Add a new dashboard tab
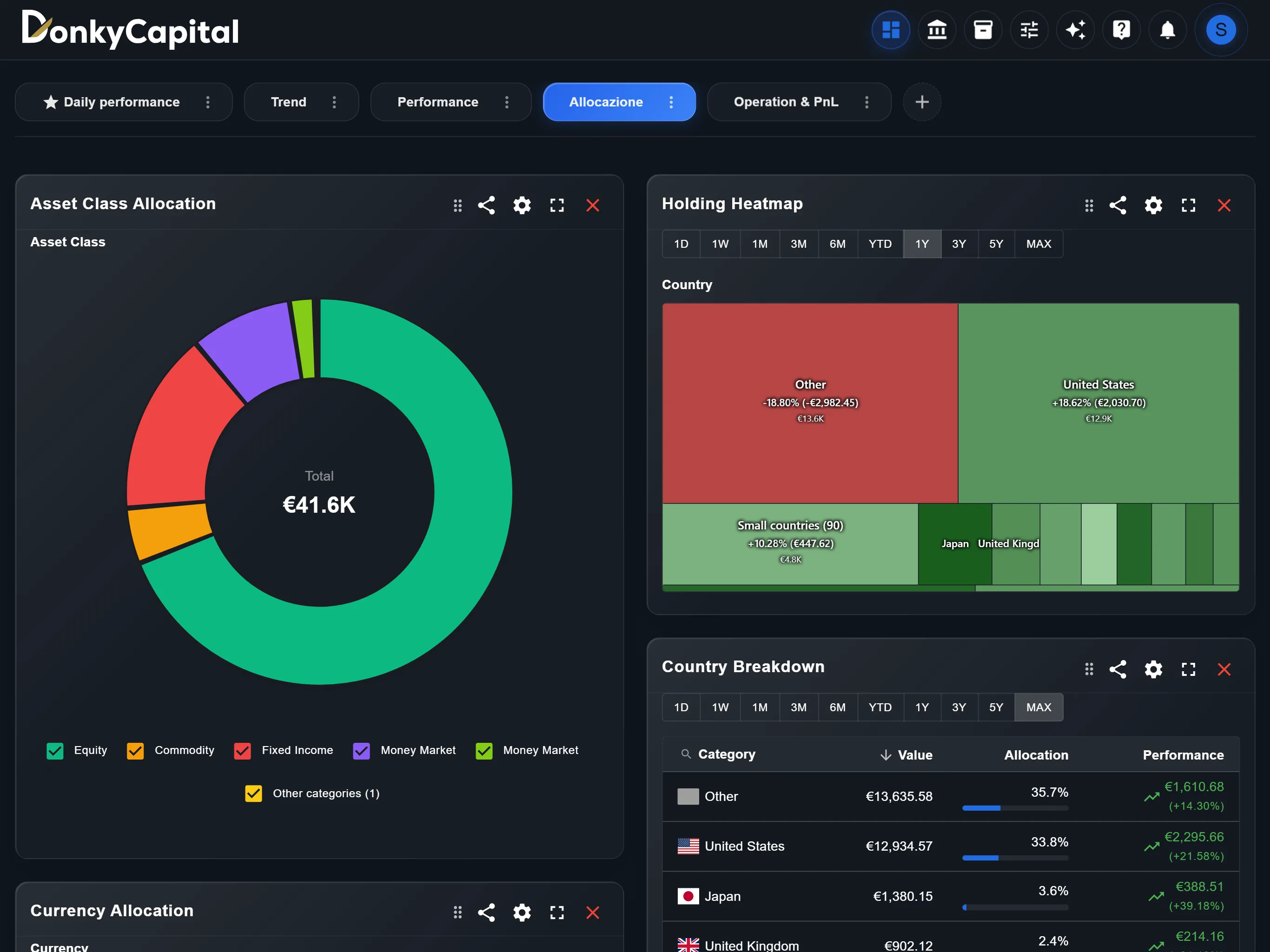Viewport: 1270px width, 952px height. click(x=921, y=102)
